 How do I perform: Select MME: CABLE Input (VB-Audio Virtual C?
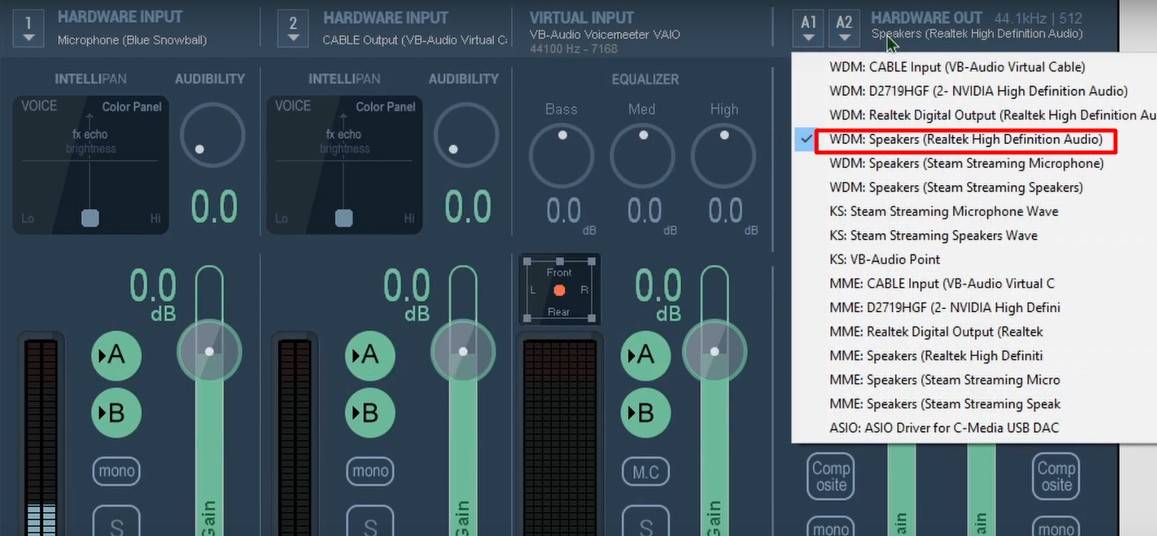(x=974, y=284)
